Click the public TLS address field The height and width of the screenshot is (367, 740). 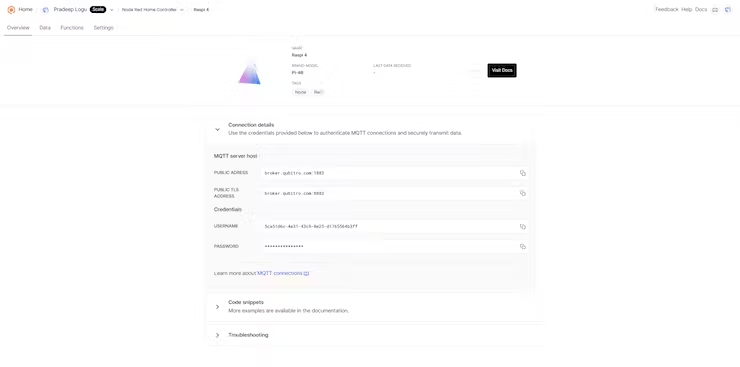(x=395, y=193)
